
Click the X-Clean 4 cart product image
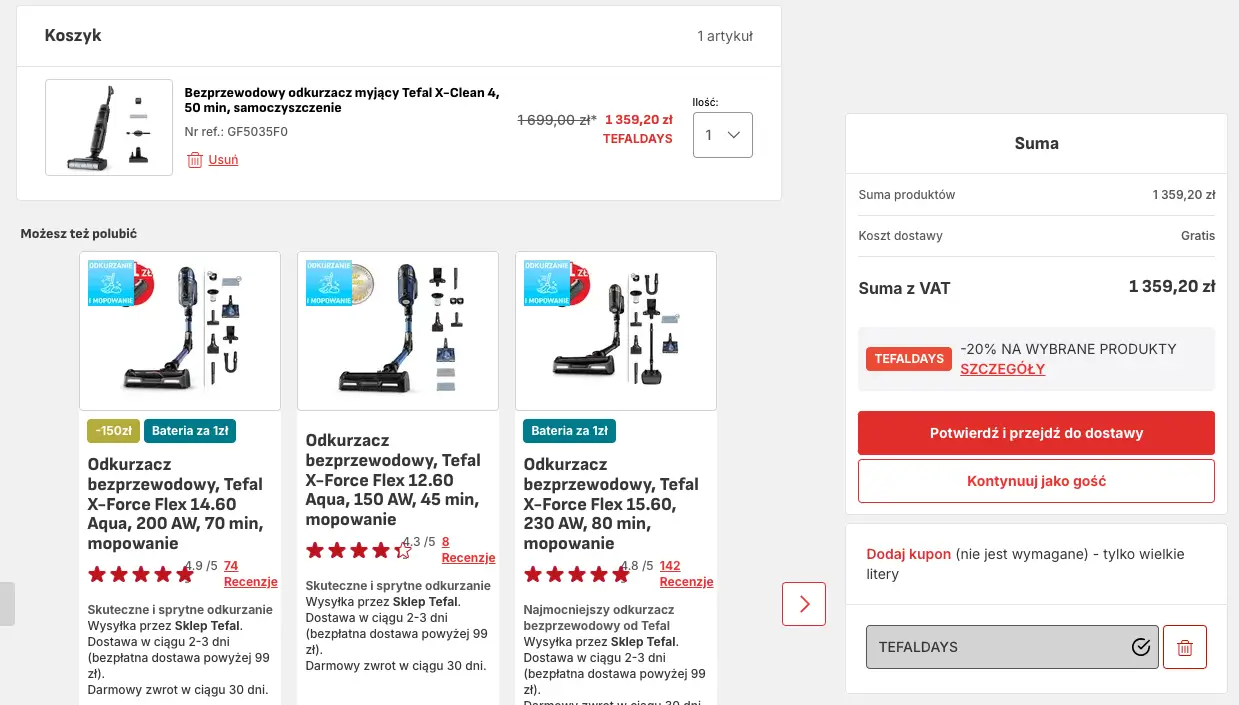point(109,127)
